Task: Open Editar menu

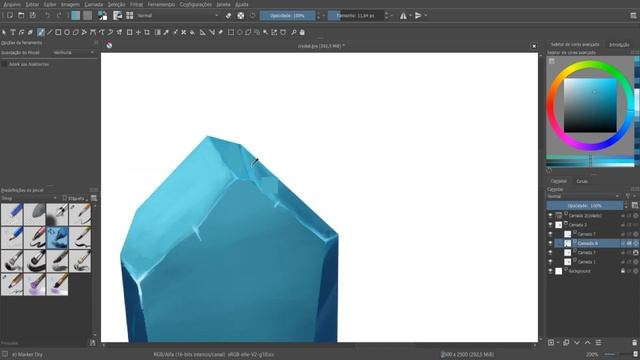Action: coord(32,4)
